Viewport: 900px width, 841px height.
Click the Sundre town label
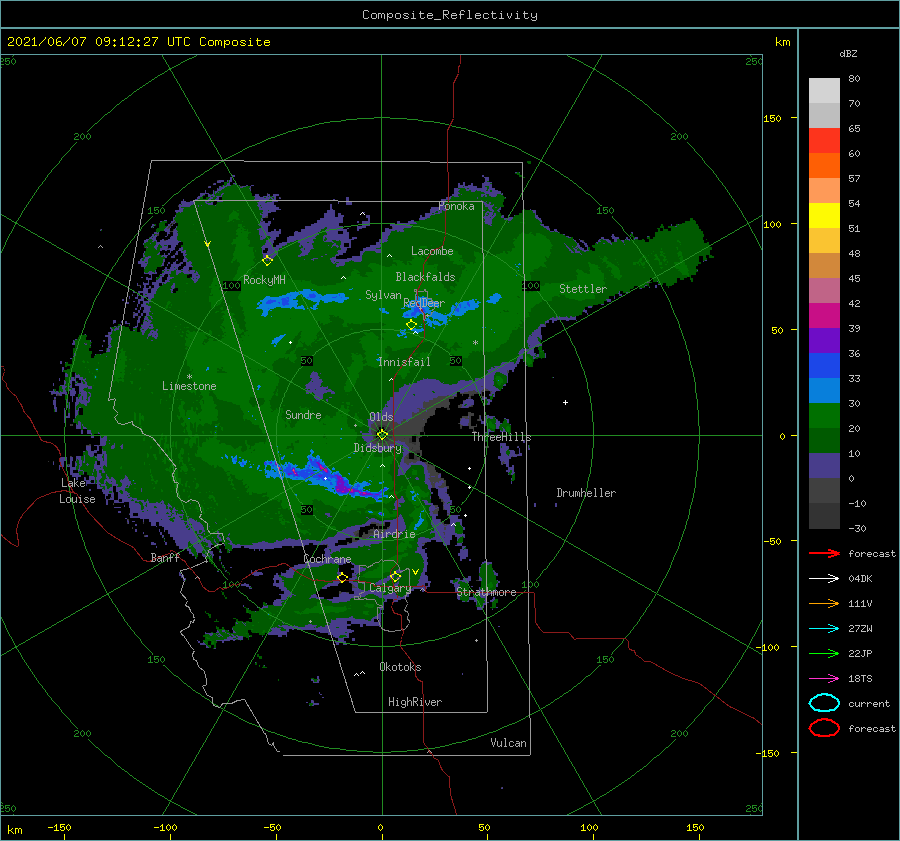tap(303, 414)
